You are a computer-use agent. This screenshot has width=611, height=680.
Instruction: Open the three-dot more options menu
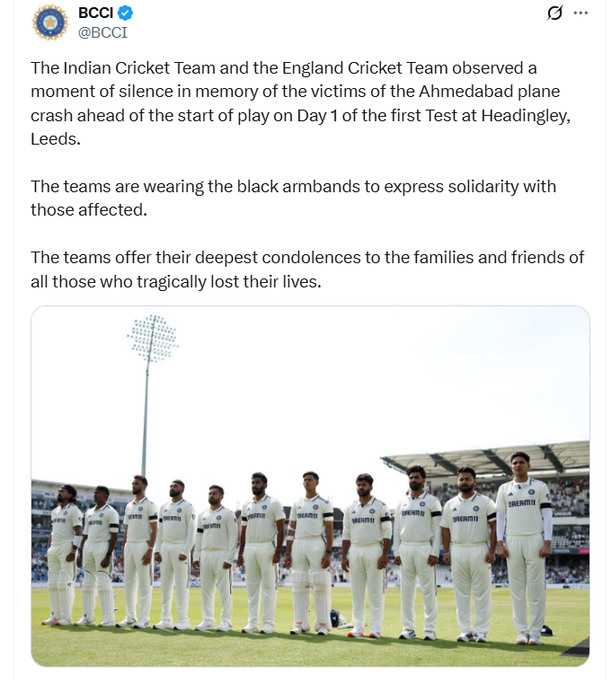[x=583, y=13]
